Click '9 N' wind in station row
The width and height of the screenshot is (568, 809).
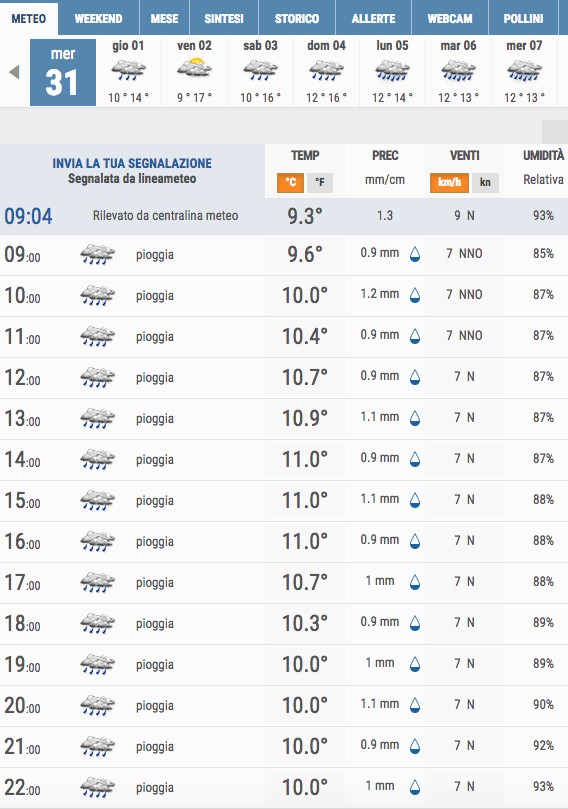pos(464,216)
